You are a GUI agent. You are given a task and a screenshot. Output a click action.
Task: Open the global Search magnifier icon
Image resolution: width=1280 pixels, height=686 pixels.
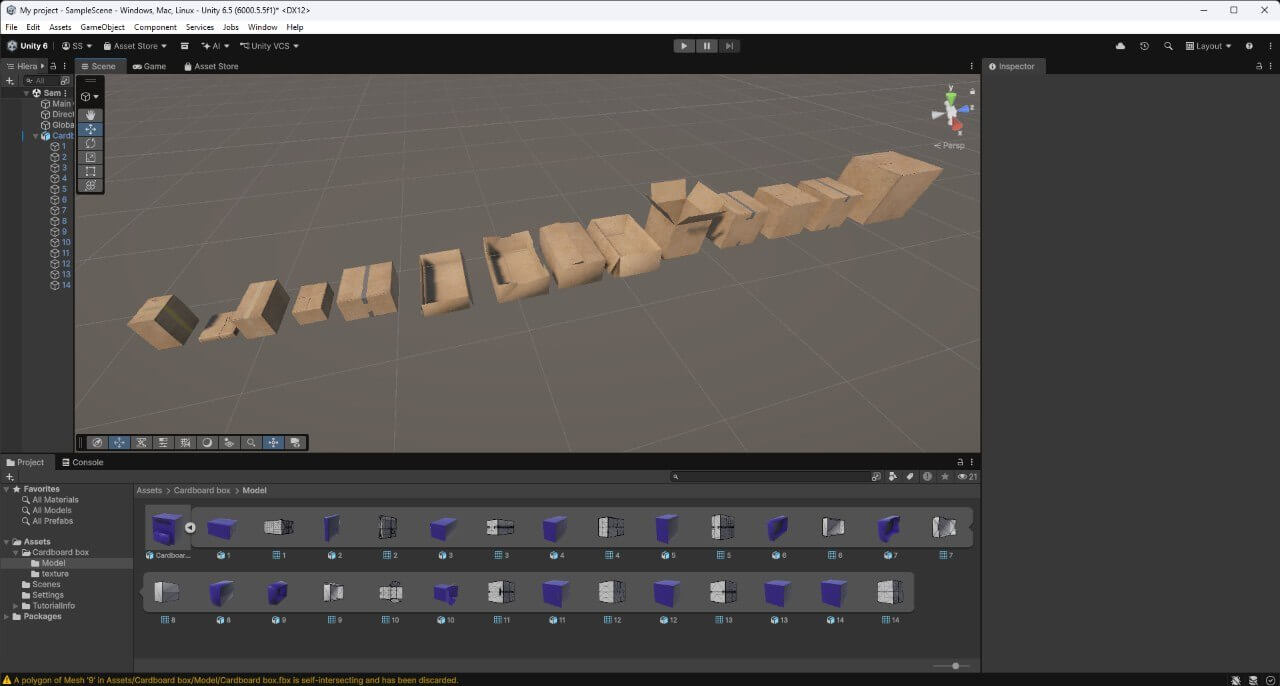pos(1168,46)
